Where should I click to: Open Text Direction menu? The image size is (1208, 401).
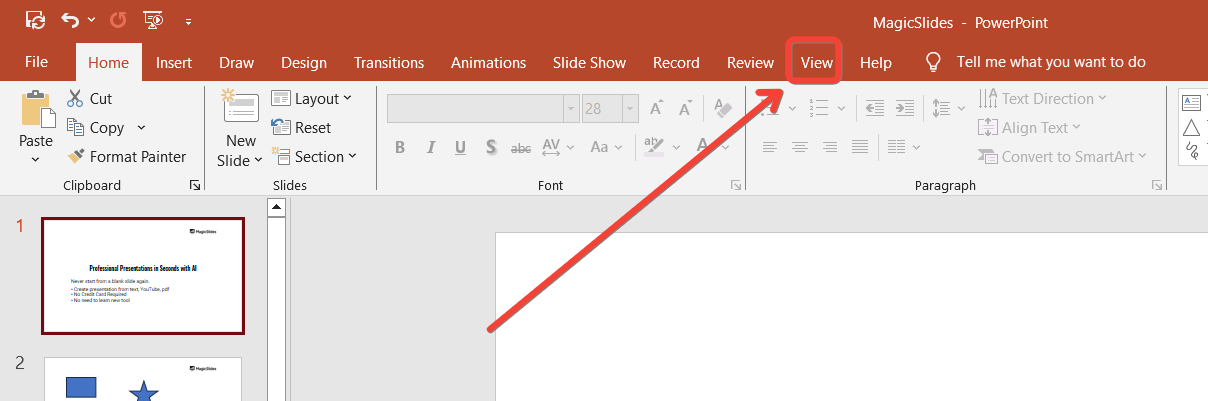[1042, 98]
